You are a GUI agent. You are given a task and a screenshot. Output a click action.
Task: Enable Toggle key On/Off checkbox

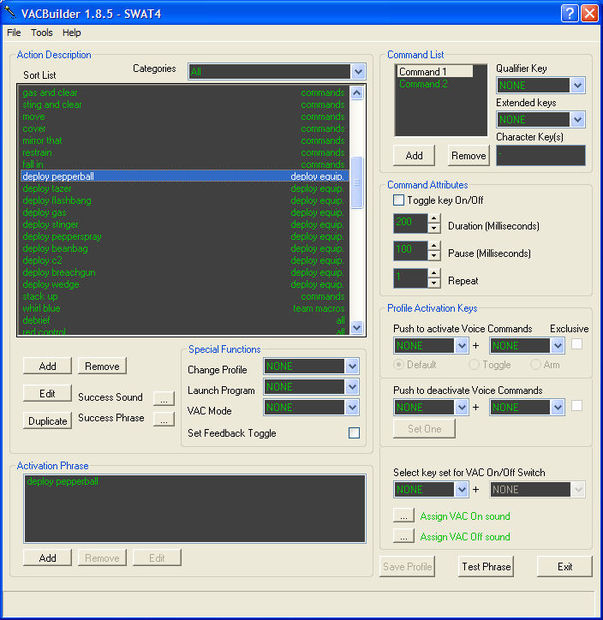click(399, 200)
